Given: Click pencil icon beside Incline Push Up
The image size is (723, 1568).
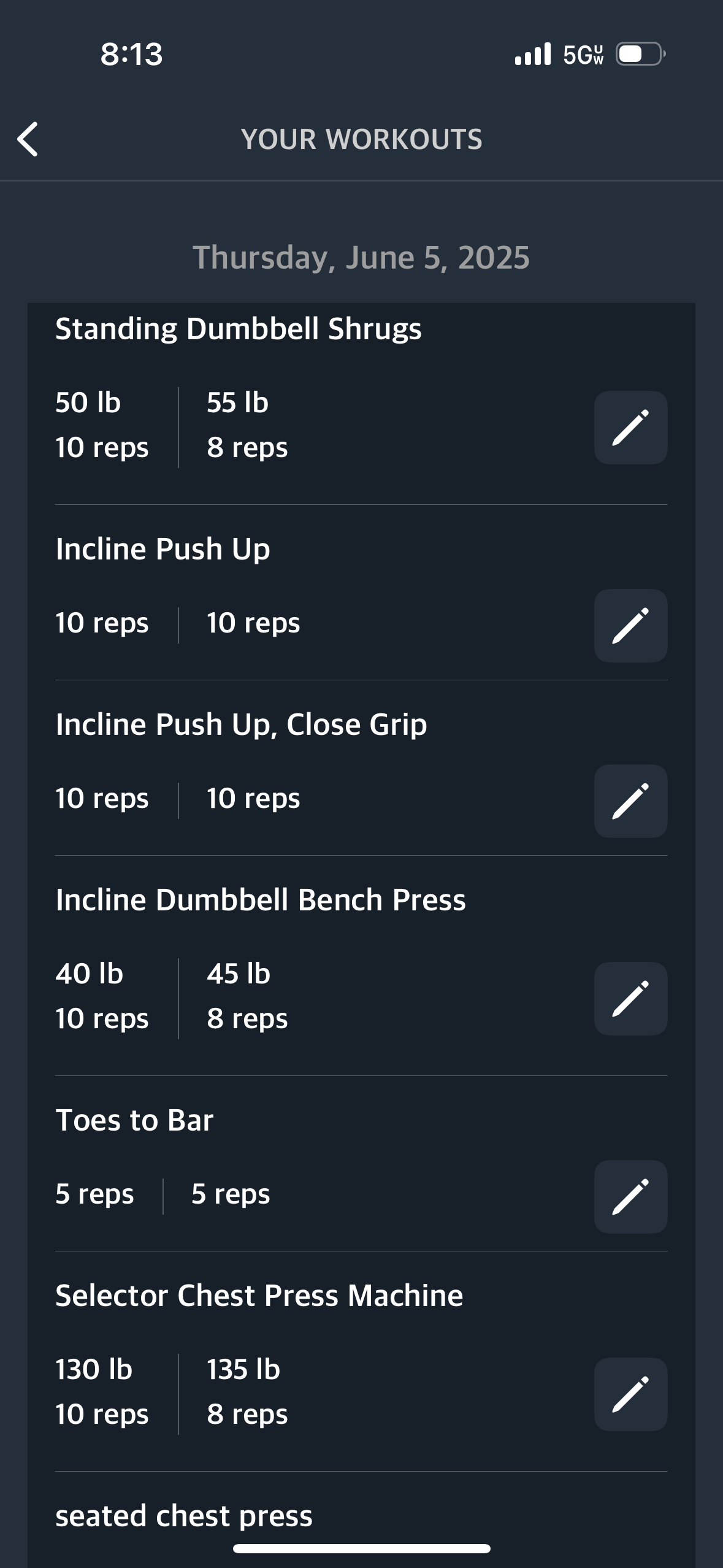Looking at the screenshot, I should [x=630, y=626].
